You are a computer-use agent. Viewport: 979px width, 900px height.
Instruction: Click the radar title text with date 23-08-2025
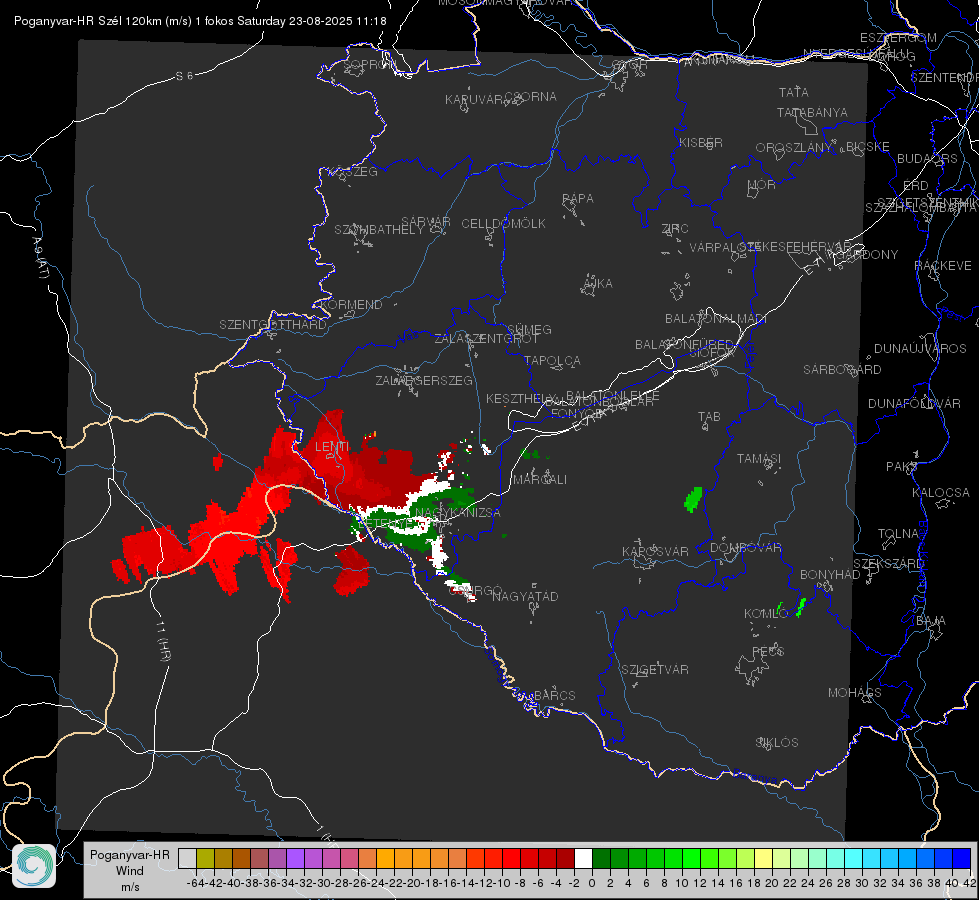click(200, 21)
